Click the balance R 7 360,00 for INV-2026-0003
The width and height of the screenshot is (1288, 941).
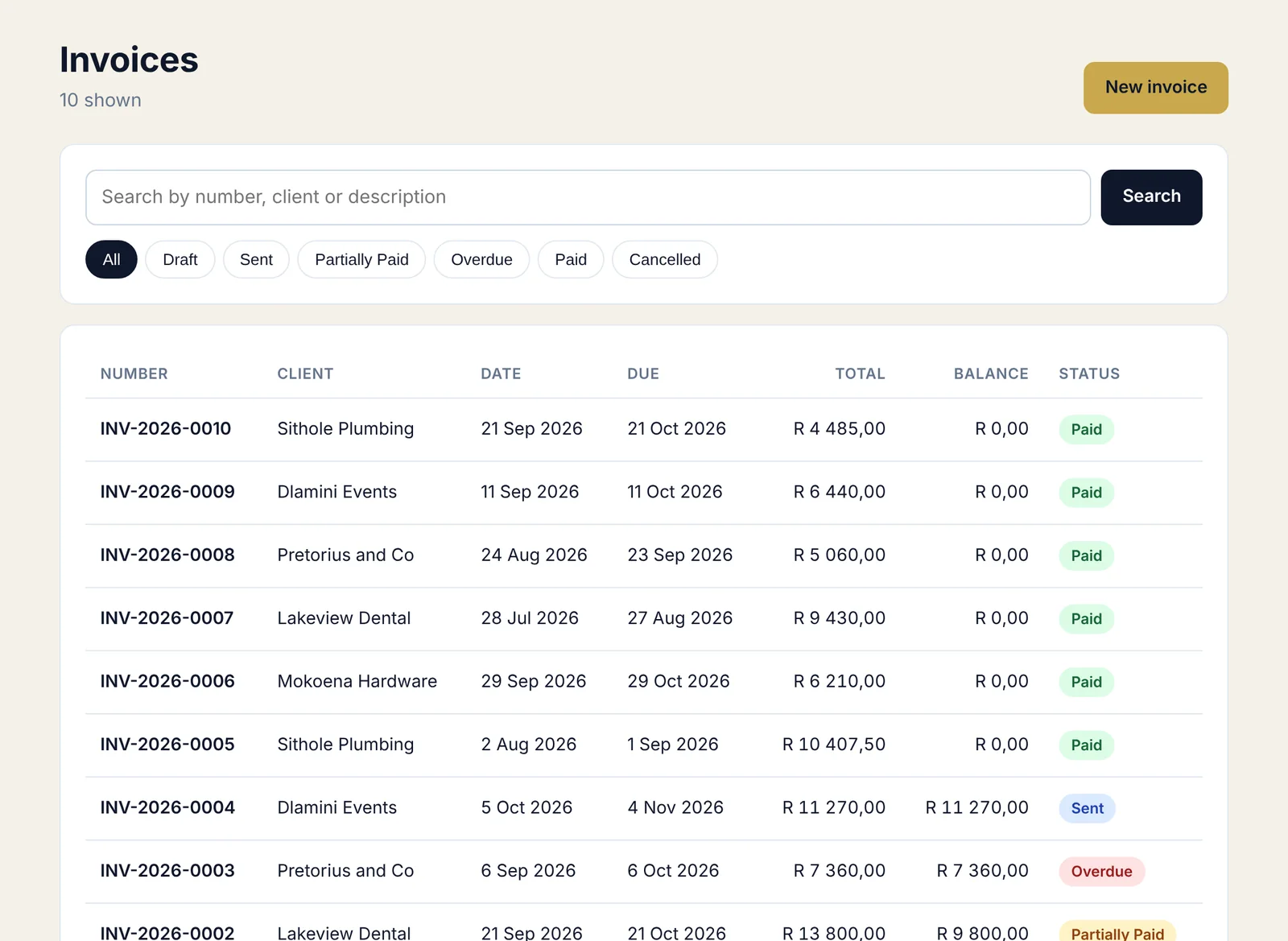pos(982,871)
